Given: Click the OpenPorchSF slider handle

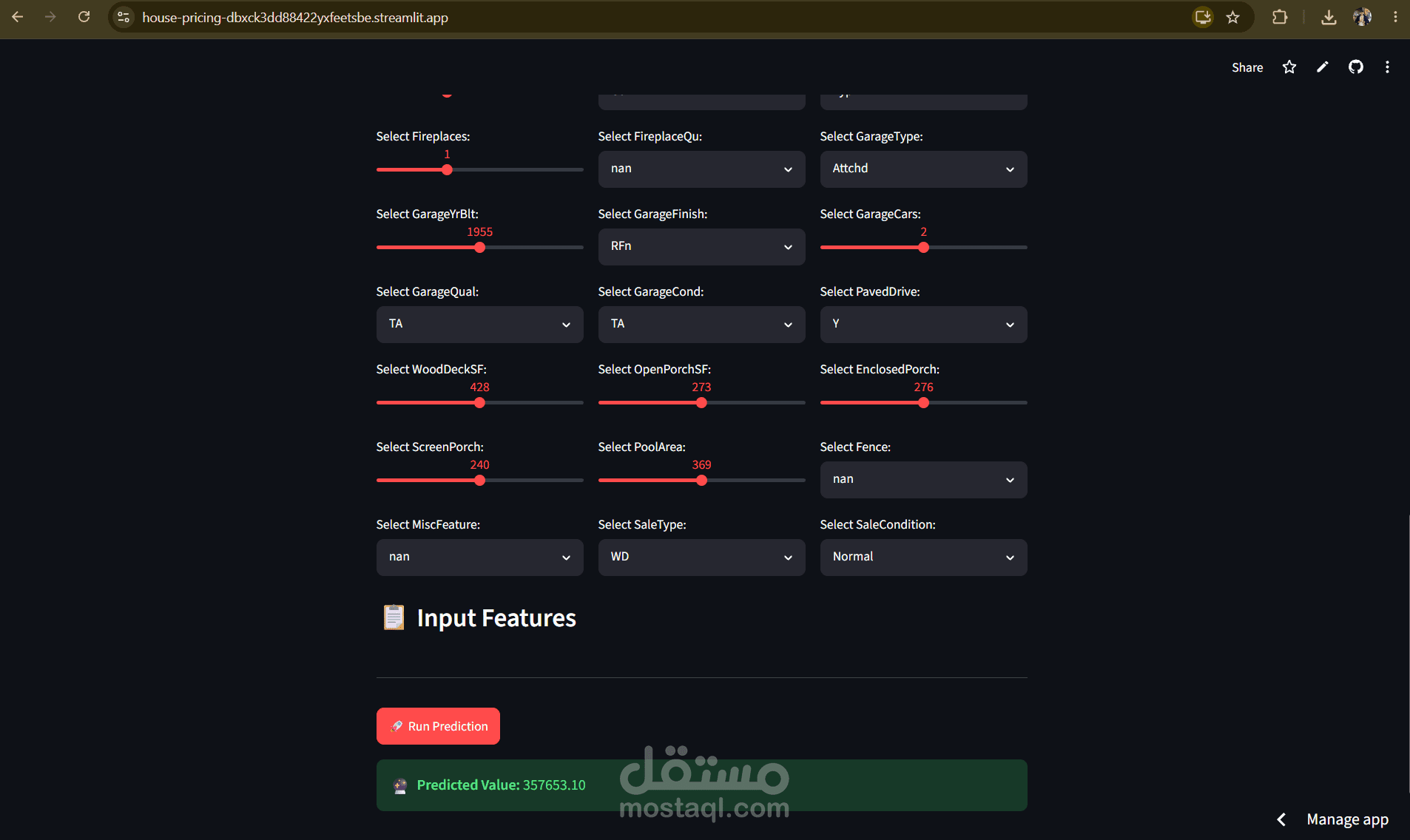Looking at the screenshot, I should (x=701, y=403).
